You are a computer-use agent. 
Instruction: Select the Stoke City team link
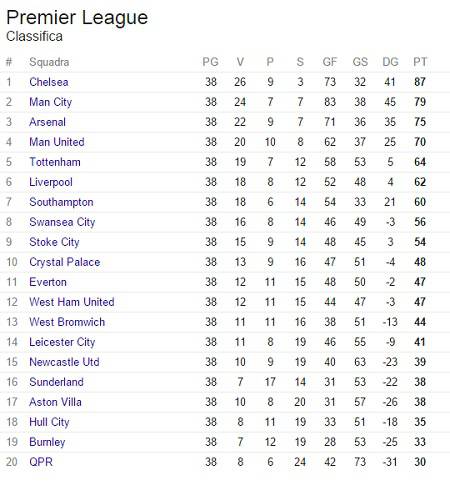[54, 242]
